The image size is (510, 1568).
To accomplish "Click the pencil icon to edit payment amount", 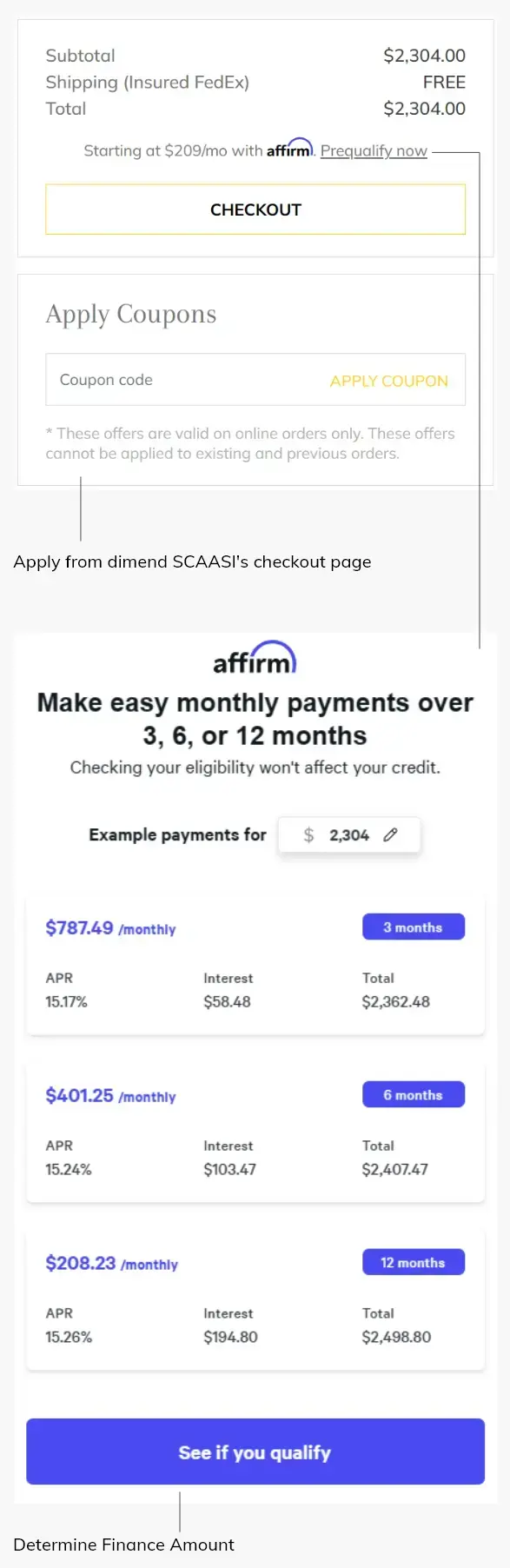I will [x=389, y=834].
